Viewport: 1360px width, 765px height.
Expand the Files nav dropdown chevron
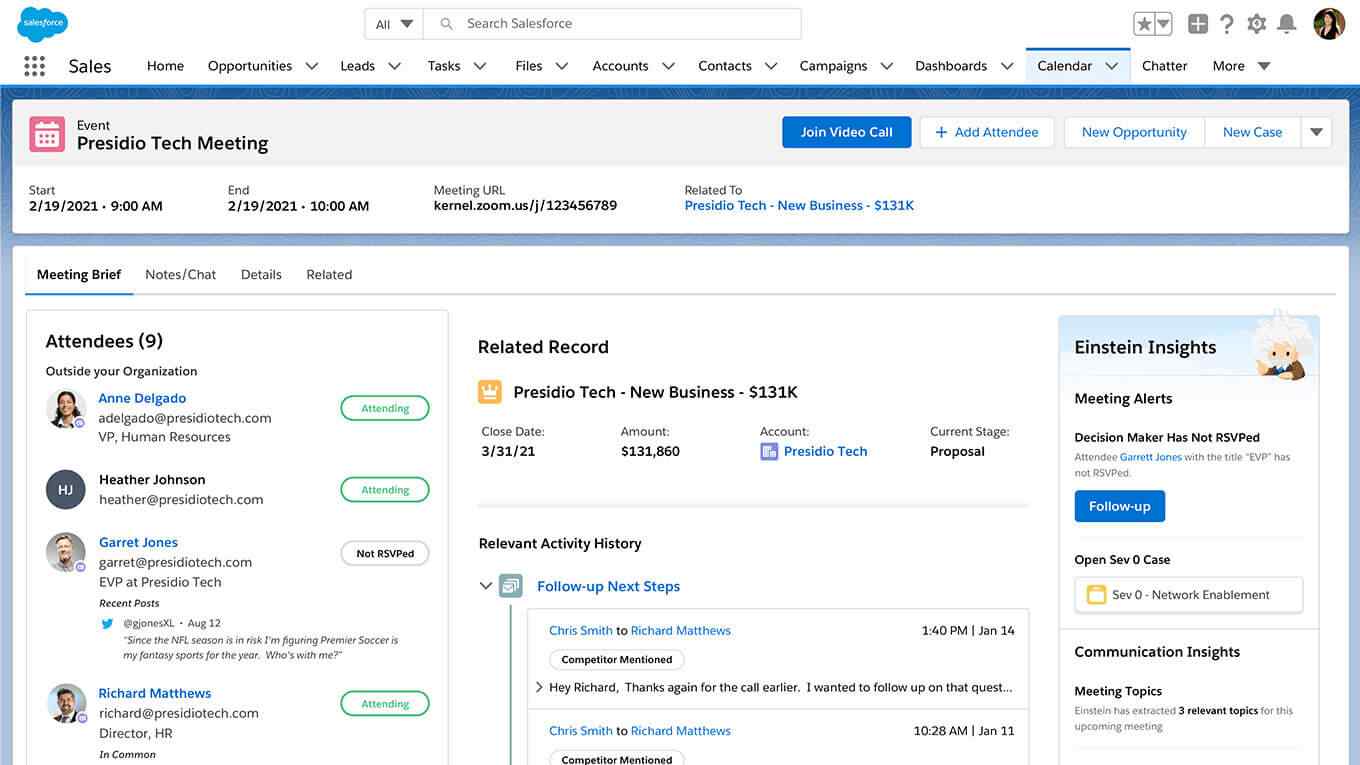[x=562, y=66]
